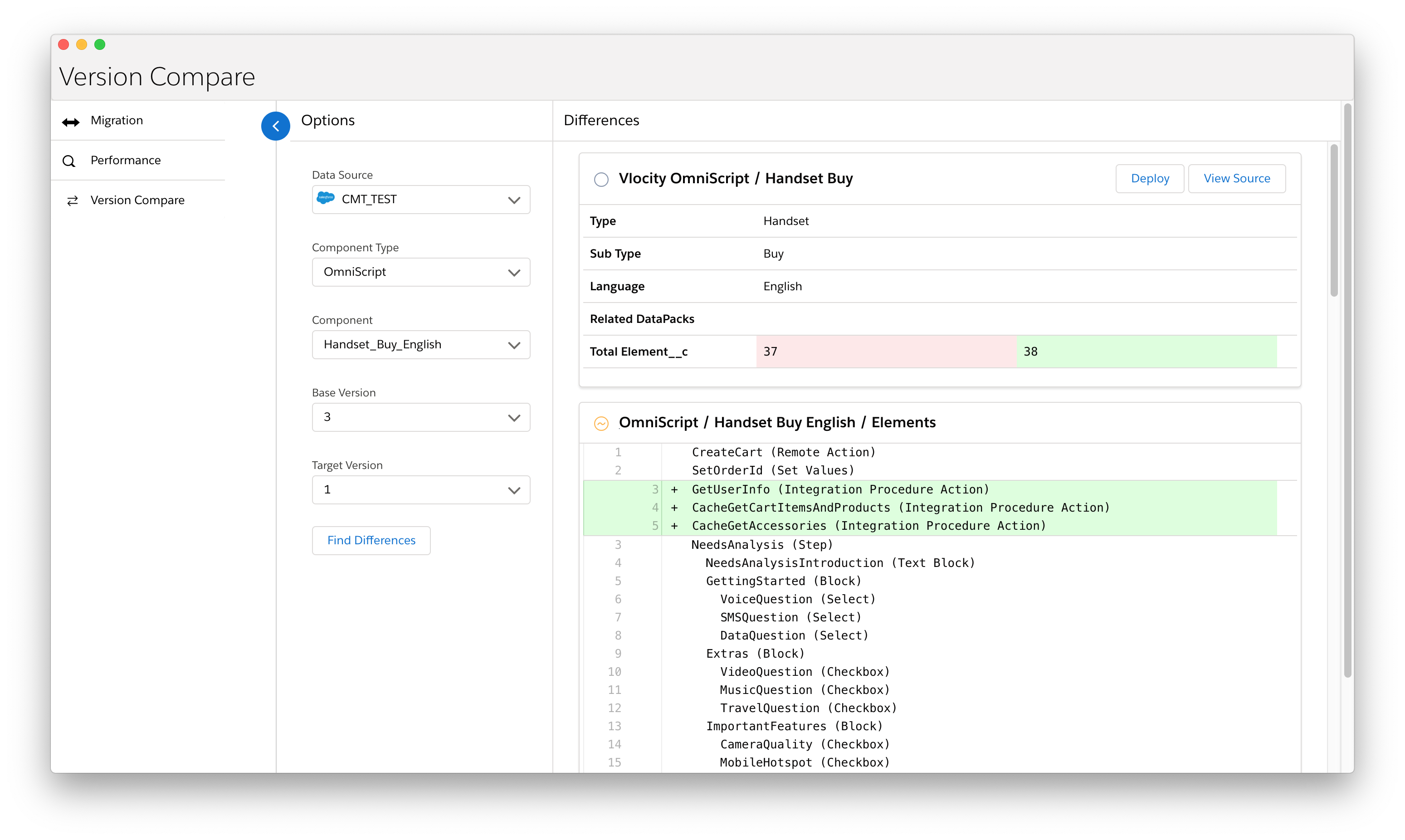This screenshot has height=840, width=1405.
Task: Go to the Performance menu item
Action: (126, 160)
